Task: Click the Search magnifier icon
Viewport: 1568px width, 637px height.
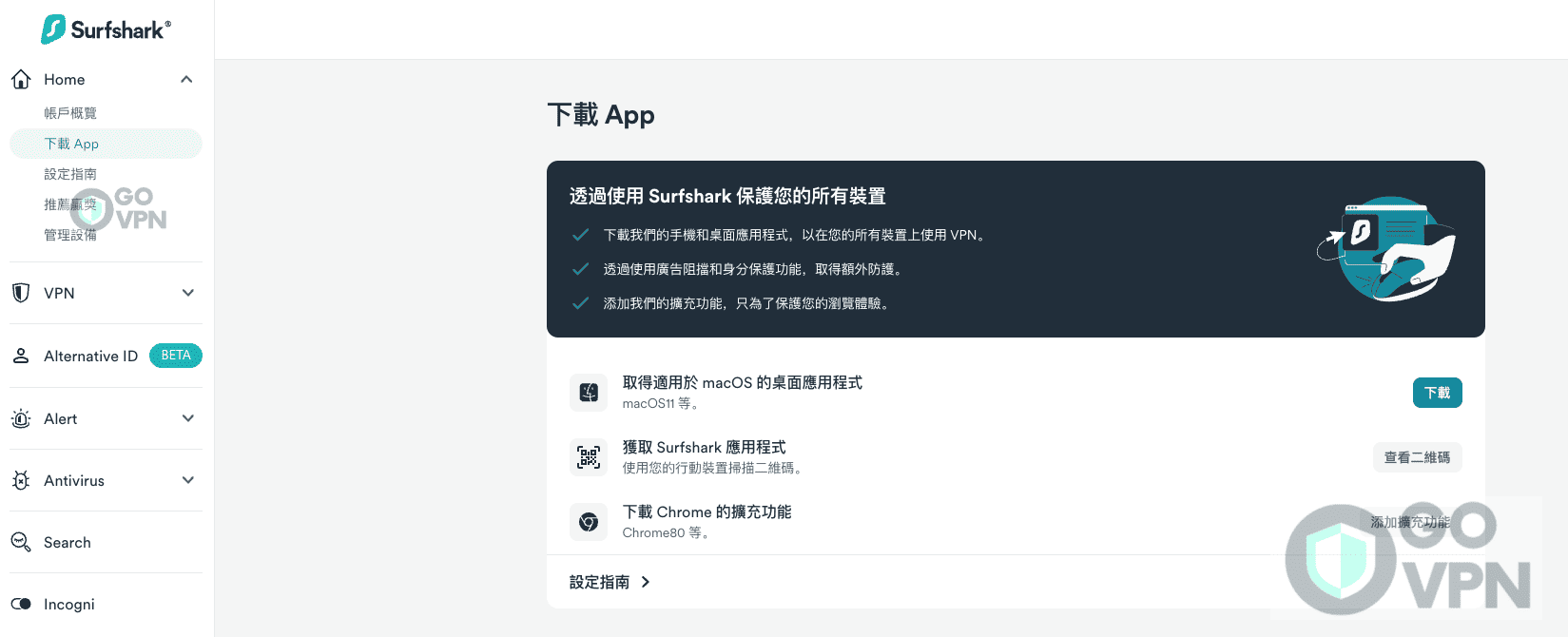Action: point(21,542)
